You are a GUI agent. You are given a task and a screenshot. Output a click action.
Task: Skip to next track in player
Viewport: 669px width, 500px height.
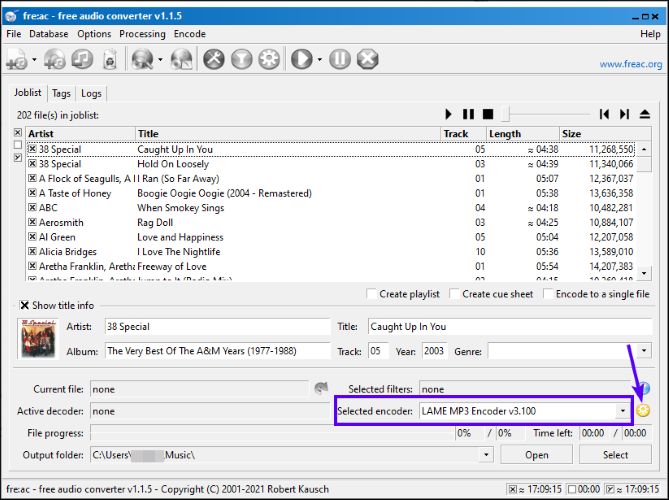point(624,114)
